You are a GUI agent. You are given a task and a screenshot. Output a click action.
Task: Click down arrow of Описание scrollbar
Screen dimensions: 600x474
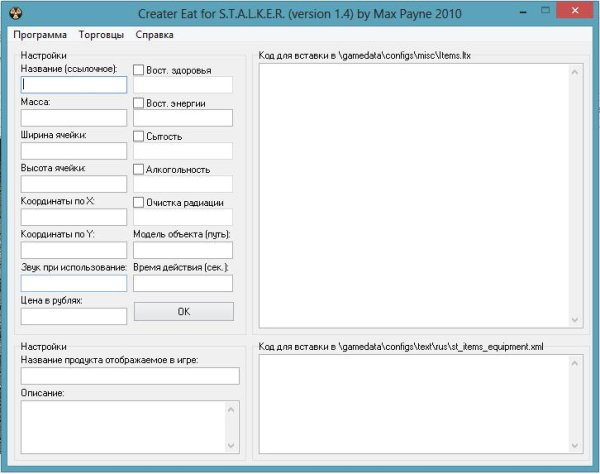pyautogui.click(x=231, y=445)
